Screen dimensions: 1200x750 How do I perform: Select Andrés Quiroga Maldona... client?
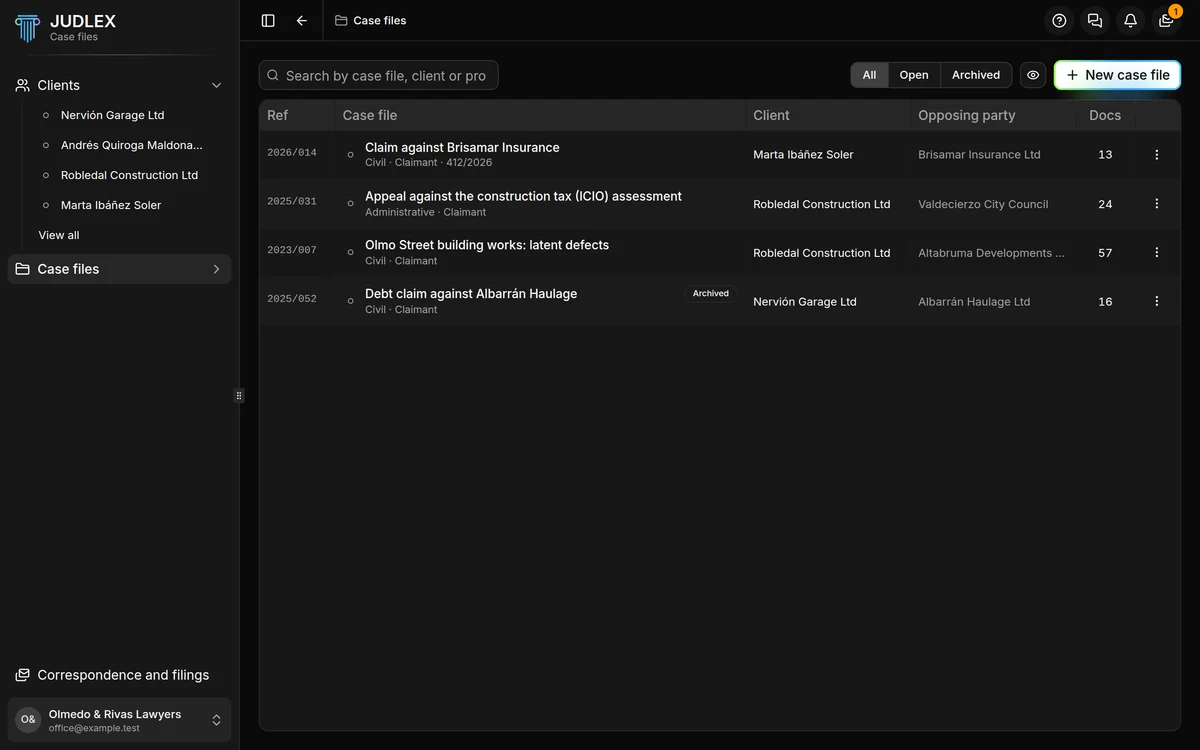(131, 145)
